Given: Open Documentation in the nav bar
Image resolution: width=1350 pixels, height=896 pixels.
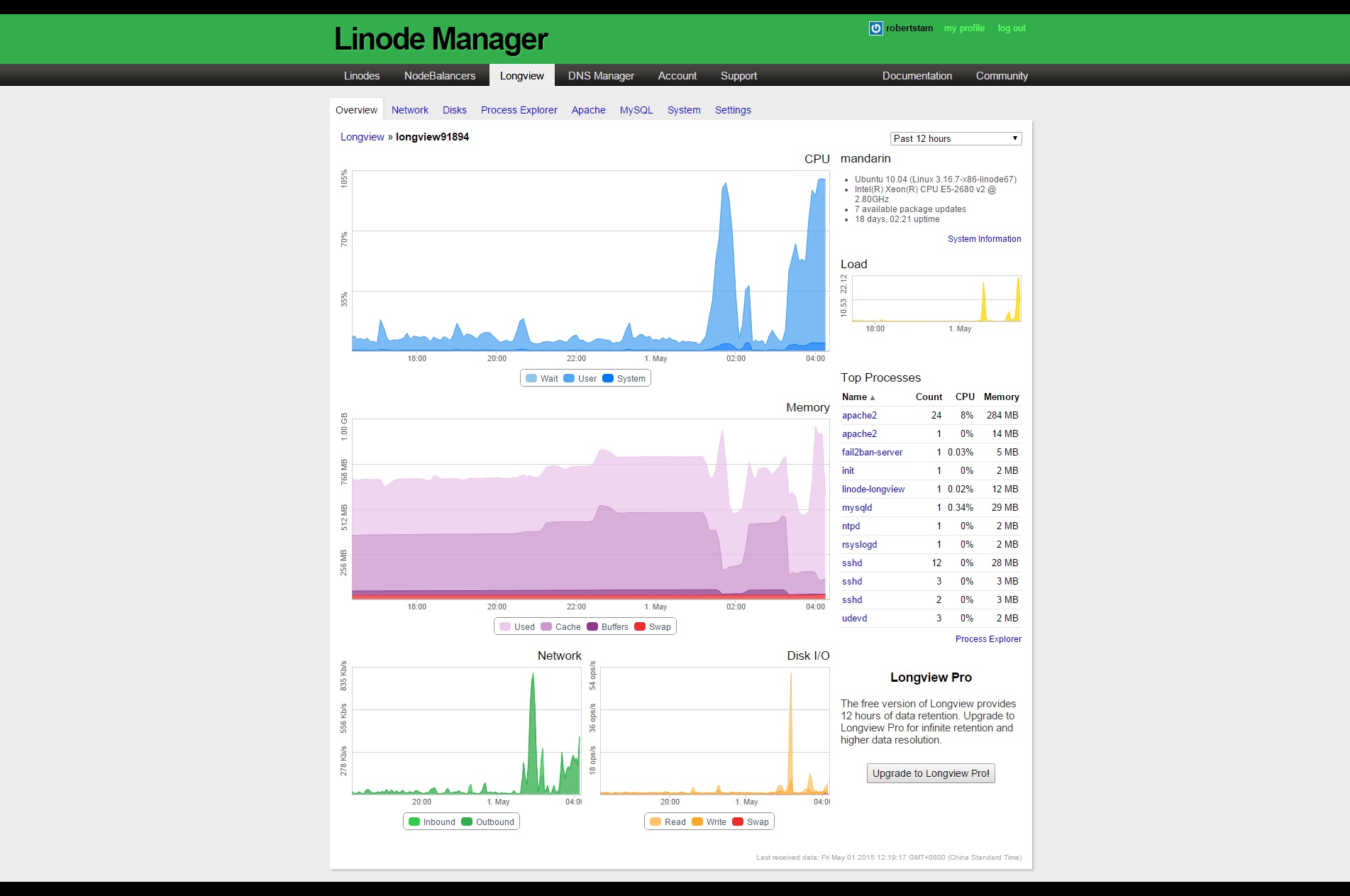Looking at the screenshot, I should (x=917, y=76).
